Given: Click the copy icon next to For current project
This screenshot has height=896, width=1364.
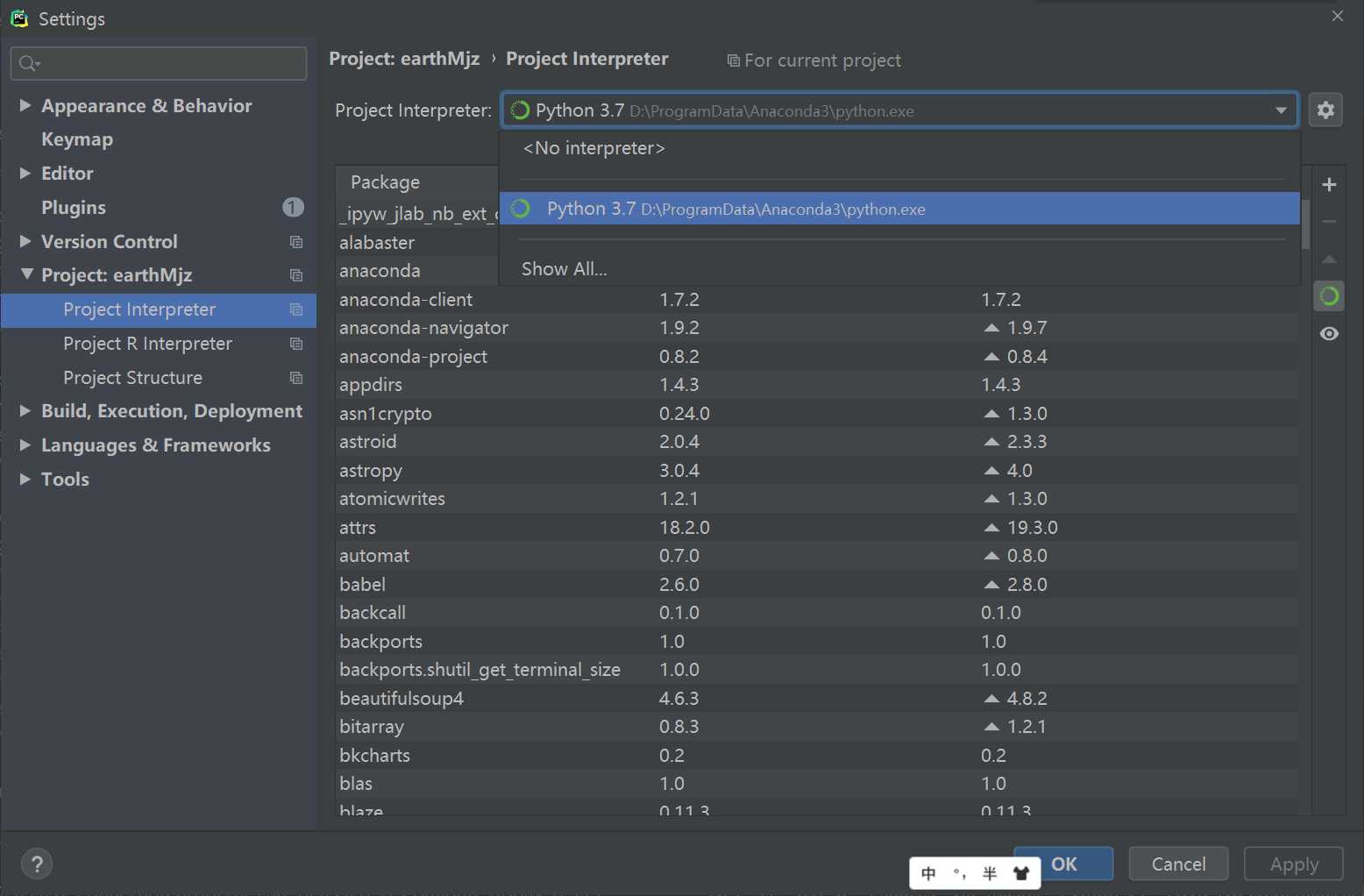Looking at the screenshot, I should pyautogui.click(x=733, y=60).
